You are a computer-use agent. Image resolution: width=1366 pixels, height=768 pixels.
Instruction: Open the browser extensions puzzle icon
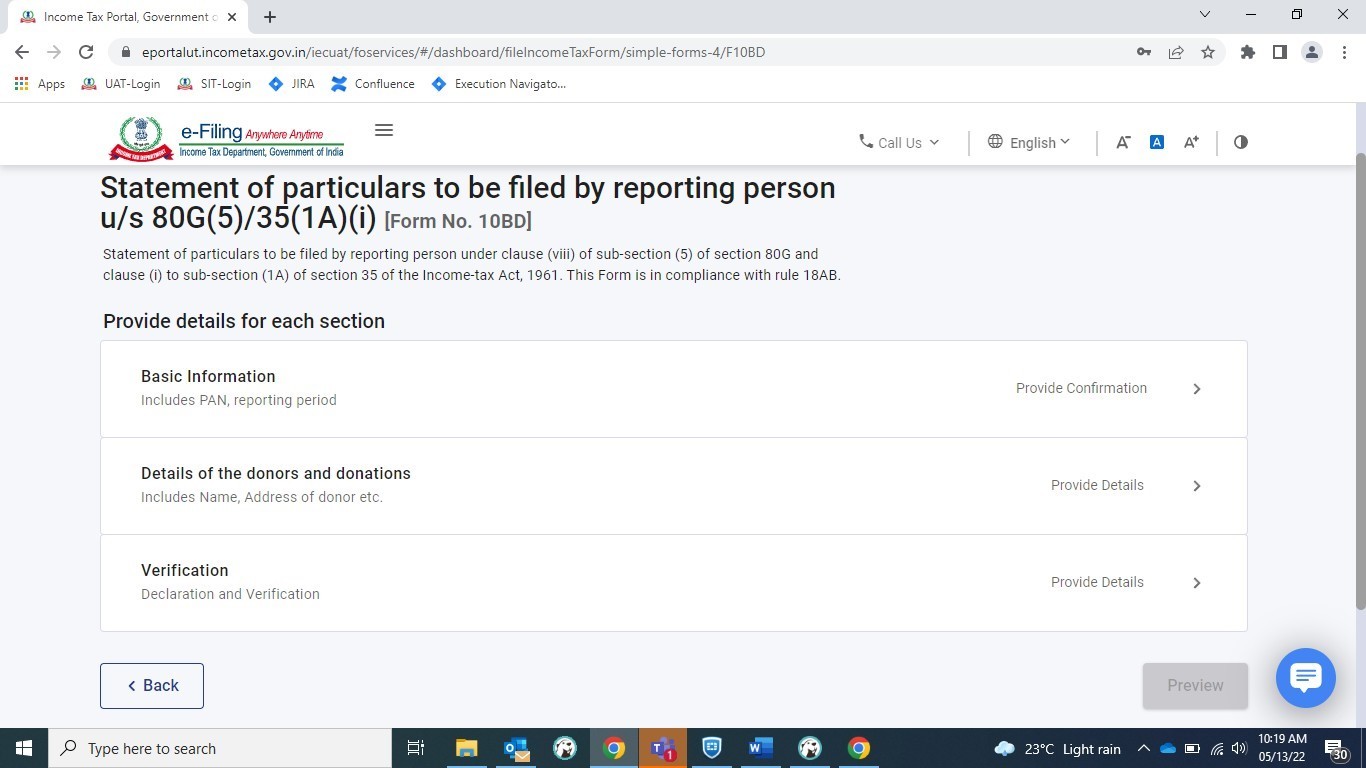(x=1247, y=52)
